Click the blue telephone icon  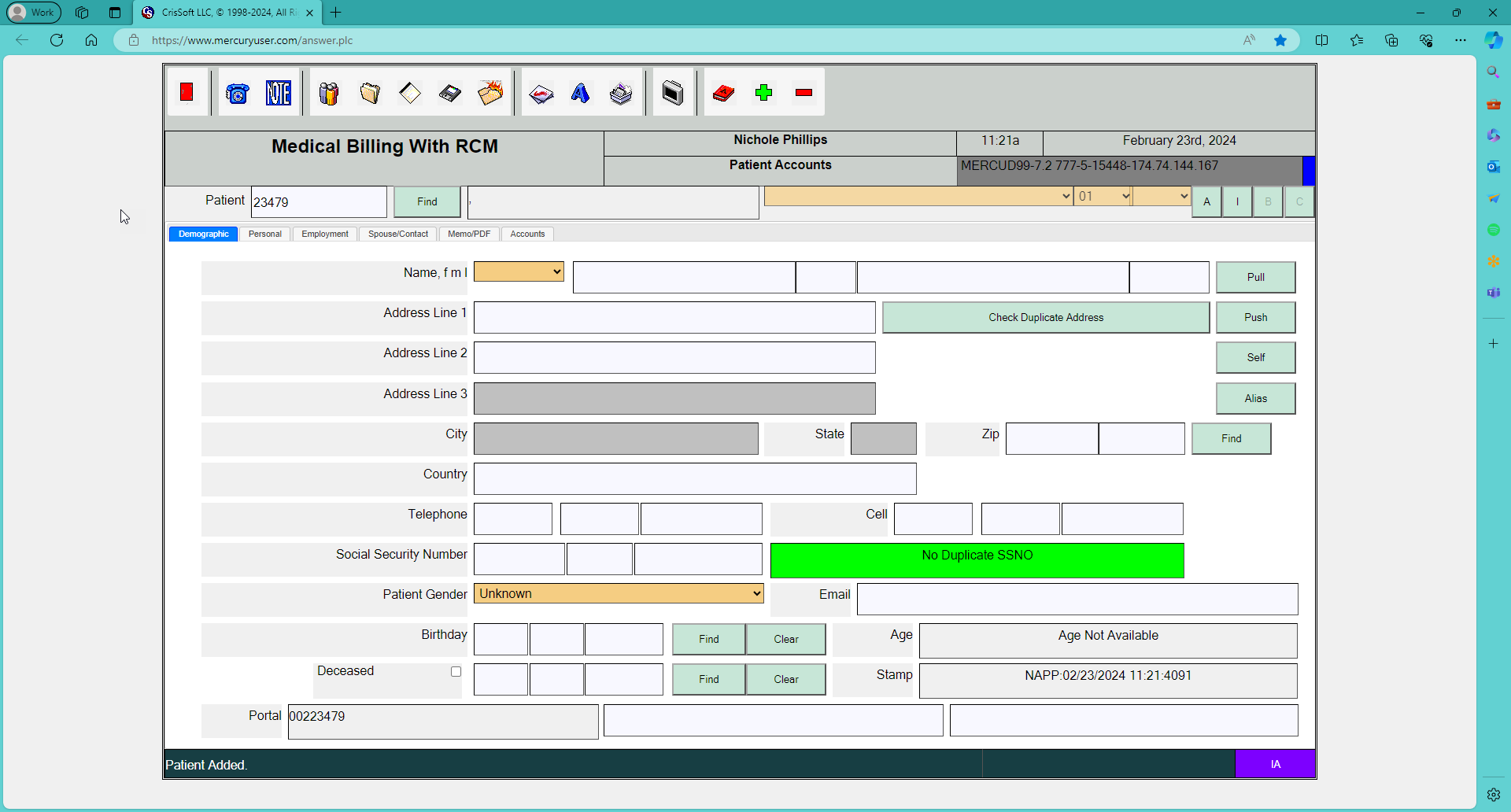pos(237,94)
